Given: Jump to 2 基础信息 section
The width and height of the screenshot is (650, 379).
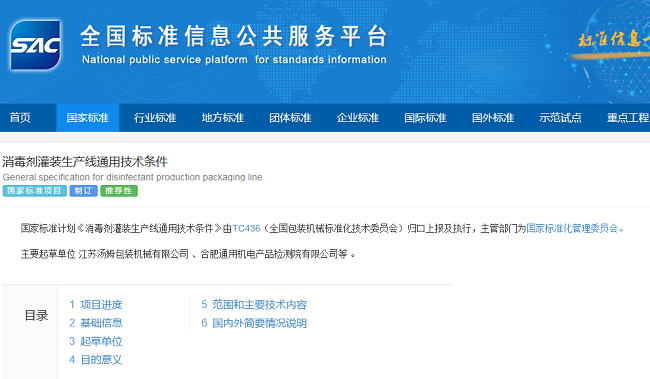Looking at the screenshot, I should coord(96,323).
